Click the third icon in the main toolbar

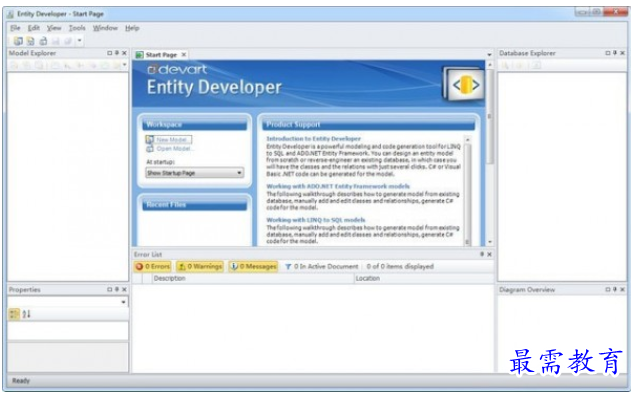43,41
